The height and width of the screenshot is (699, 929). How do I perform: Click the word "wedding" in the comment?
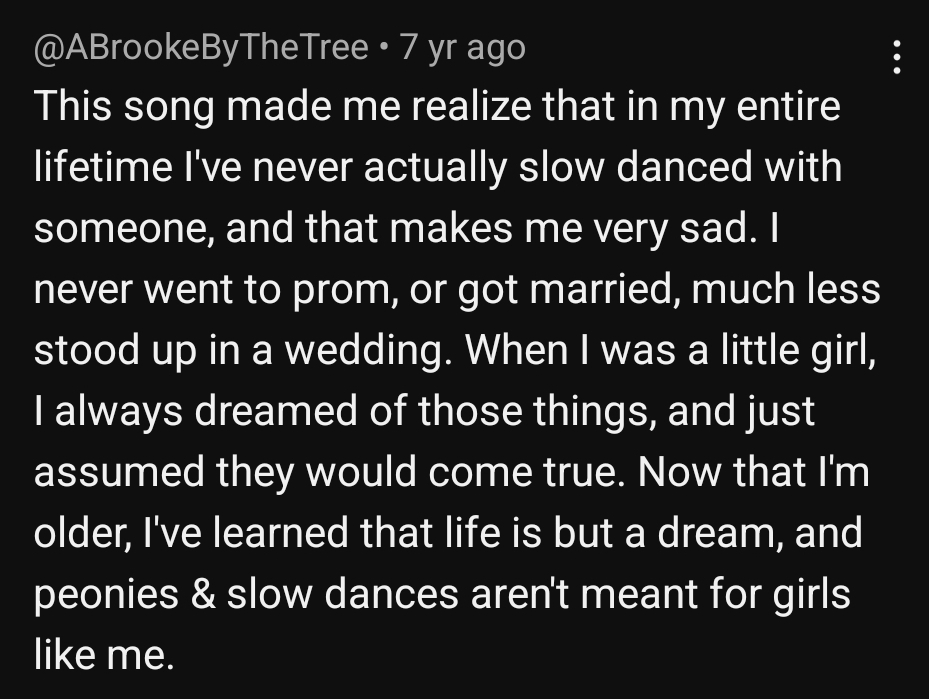(x=364, y=351)
